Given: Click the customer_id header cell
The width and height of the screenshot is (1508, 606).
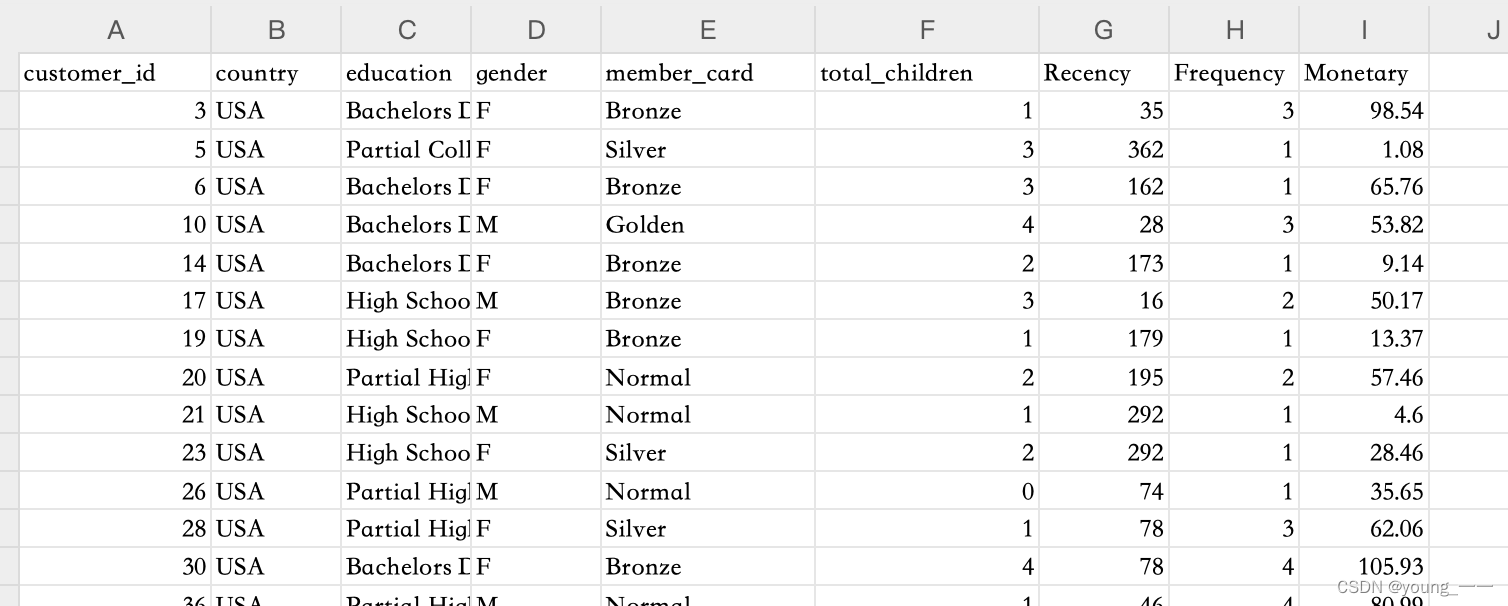Looking at the screenshot, I should click(115, 73).
